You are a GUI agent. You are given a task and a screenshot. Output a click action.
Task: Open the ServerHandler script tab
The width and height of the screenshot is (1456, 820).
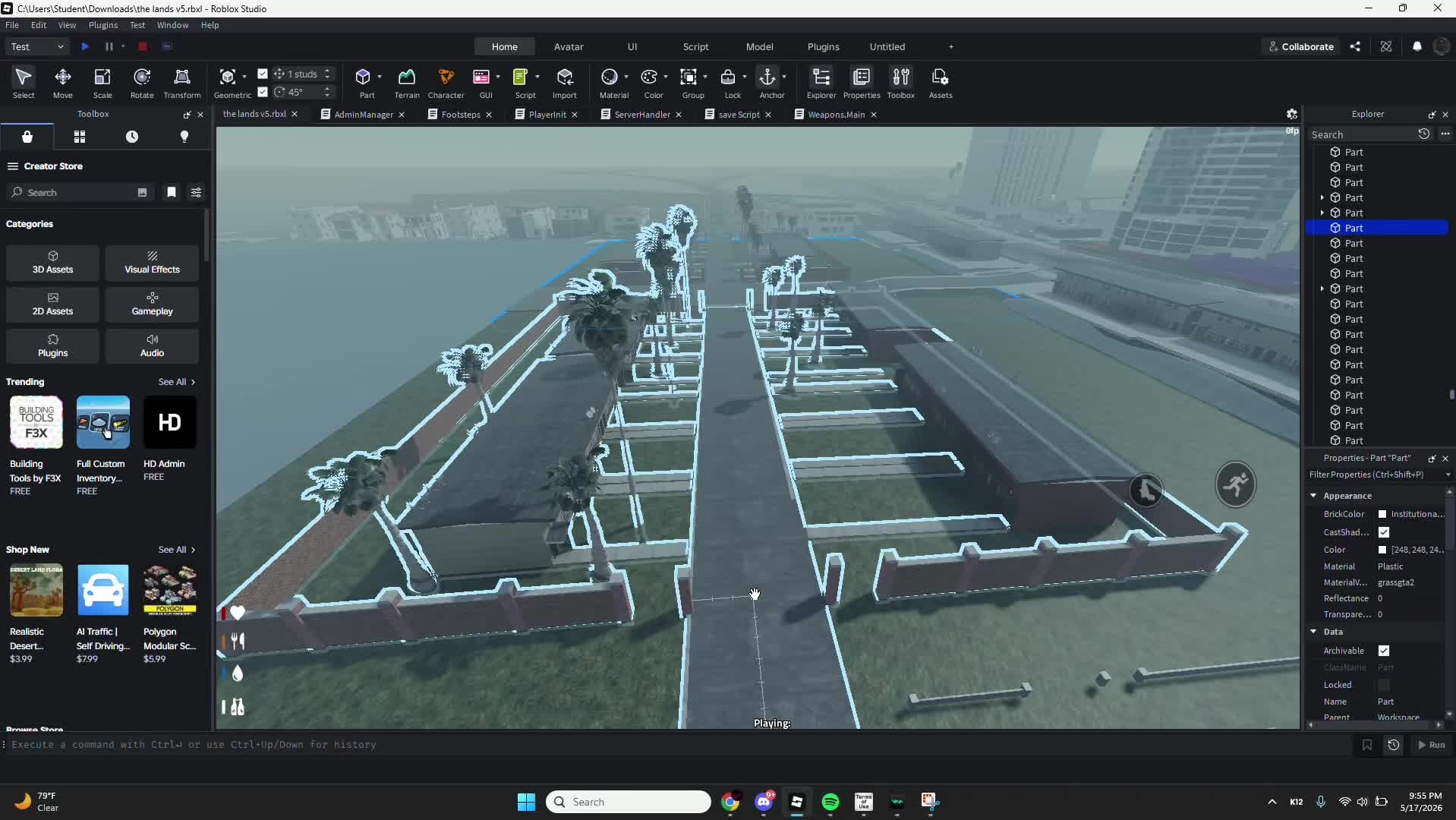tap(641, 115)
